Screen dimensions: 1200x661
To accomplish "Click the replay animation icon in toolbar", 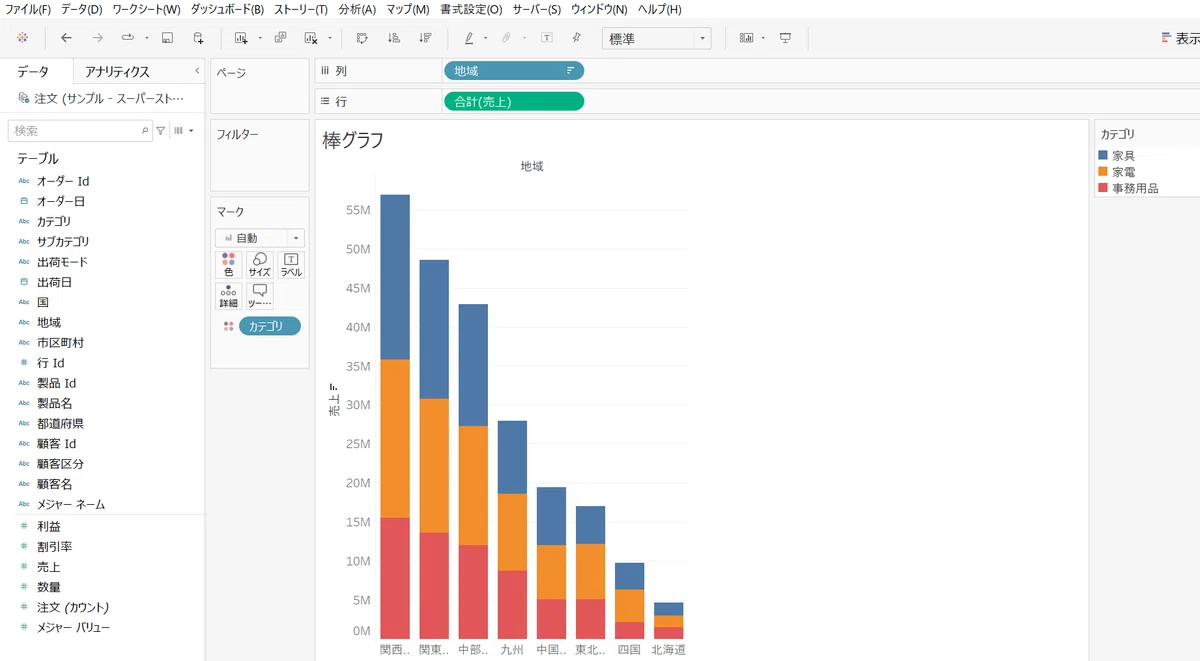I will (x=128, y=38).
